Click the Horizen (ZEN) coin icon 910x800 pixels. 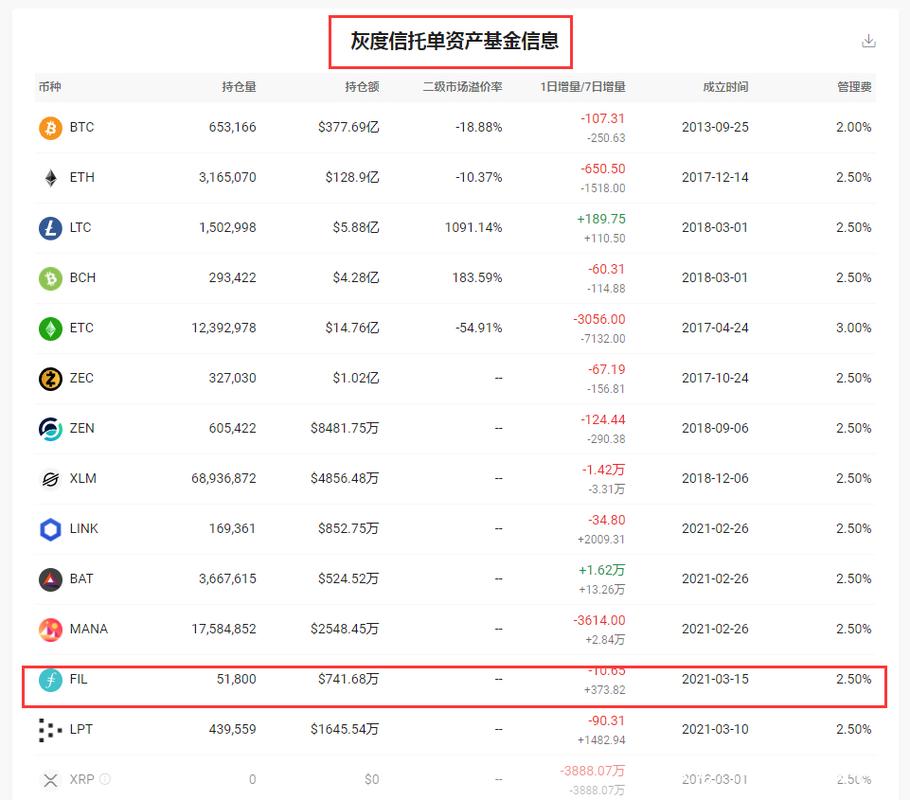pyautogui.click(x=48, y=428)
